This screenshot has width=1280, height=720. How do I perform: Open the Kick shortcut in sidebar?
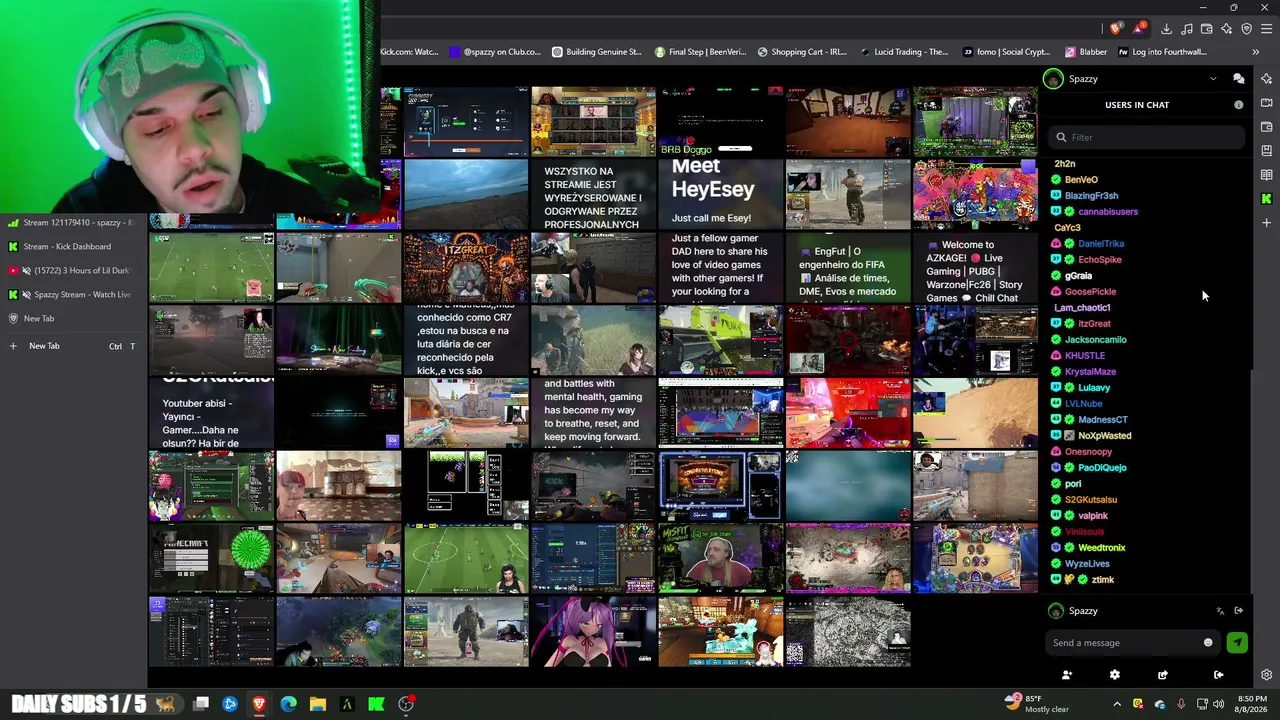(1267, 199)
